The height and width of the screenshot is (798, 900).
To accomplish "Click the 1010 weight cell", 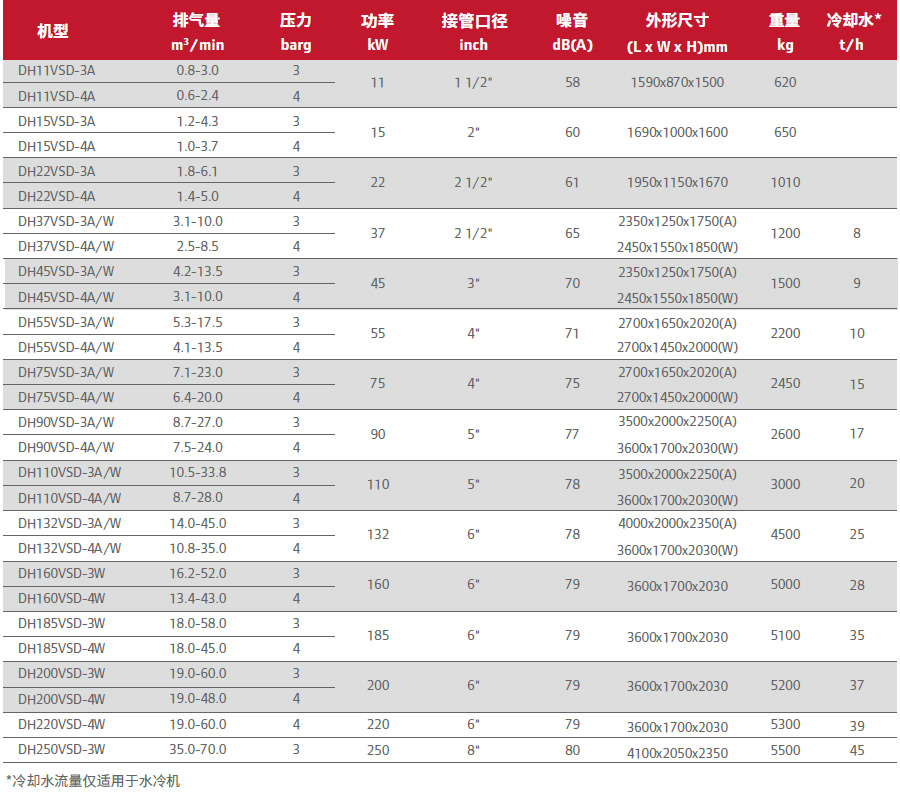I will pyautogui.click(x=785, y=183).
